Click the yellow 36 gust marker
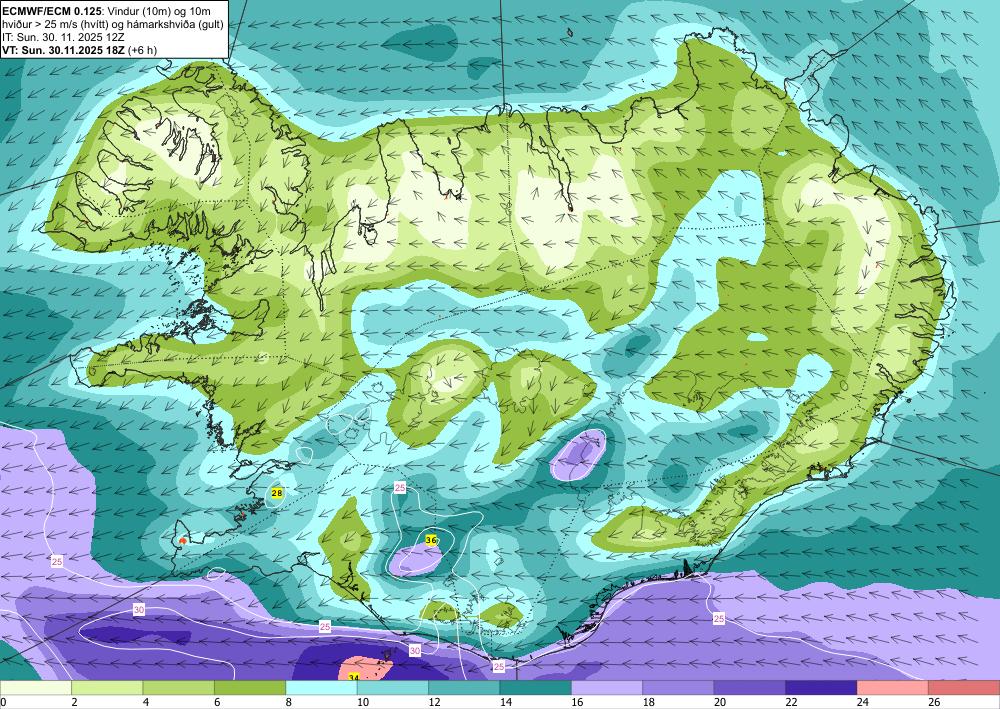 click(431, 540)
